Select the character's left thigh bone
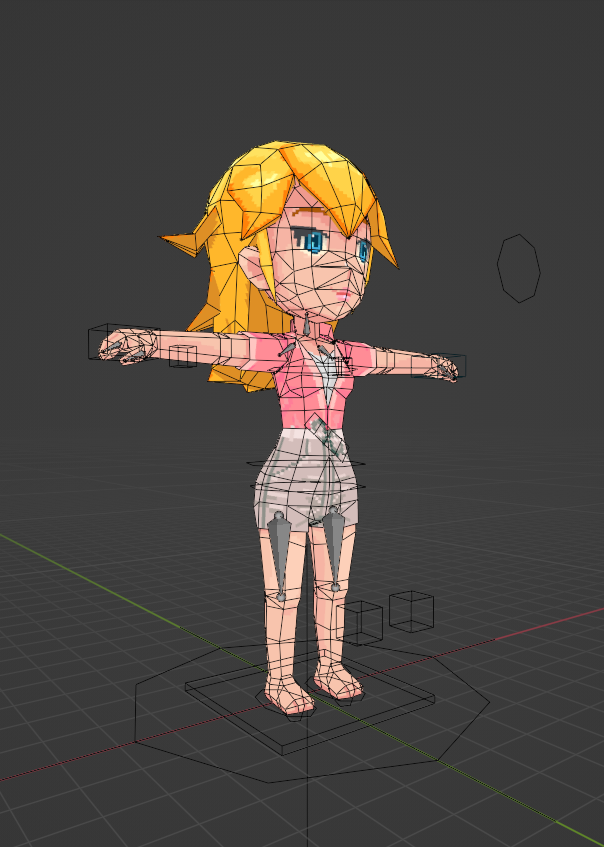The width and height of the screenshot is (604, 847). (x=334, y=549)
